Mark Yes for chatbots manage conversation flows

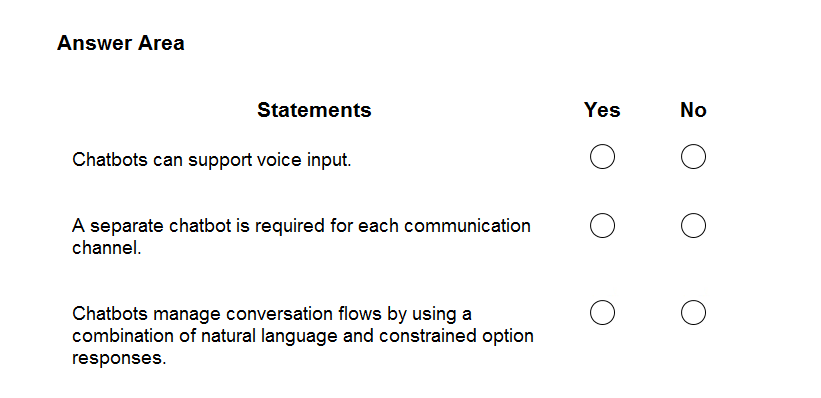(x=602, y=313)
